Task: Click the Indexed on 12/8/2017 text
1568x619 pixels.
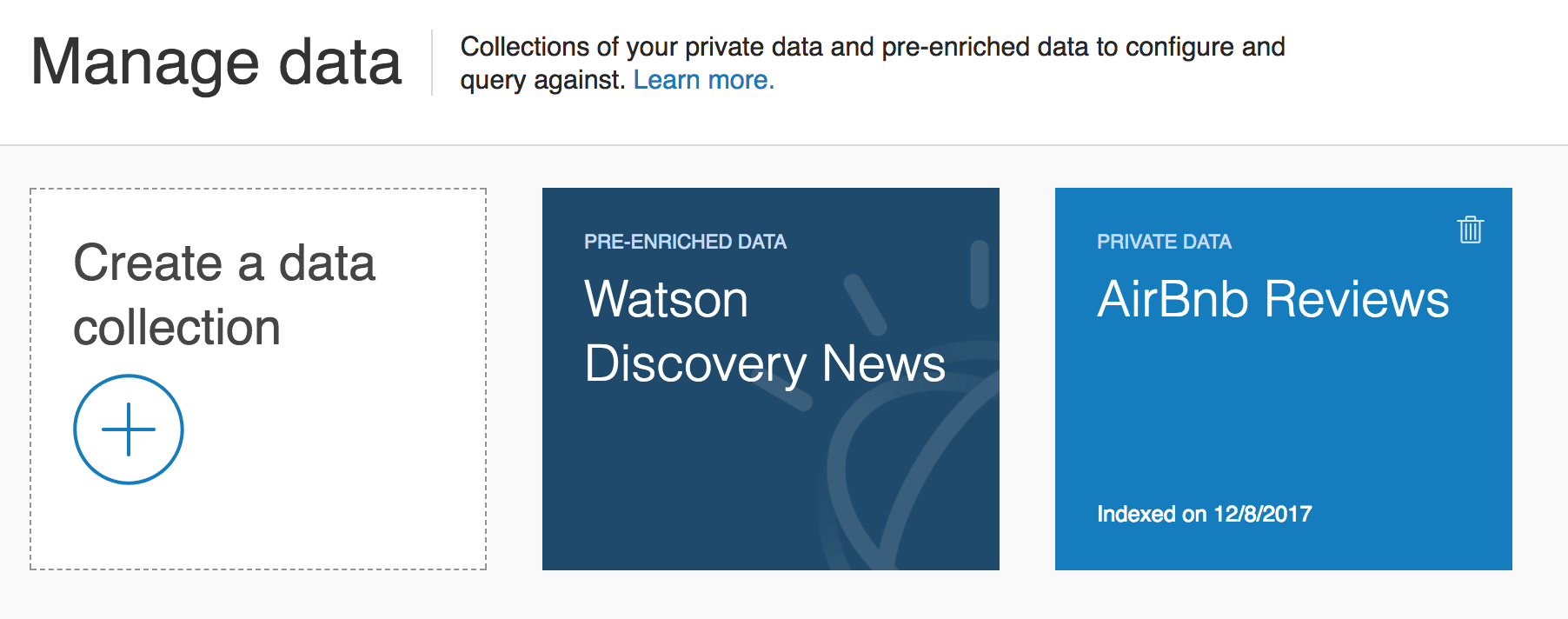Action: tap(1205, 514)
